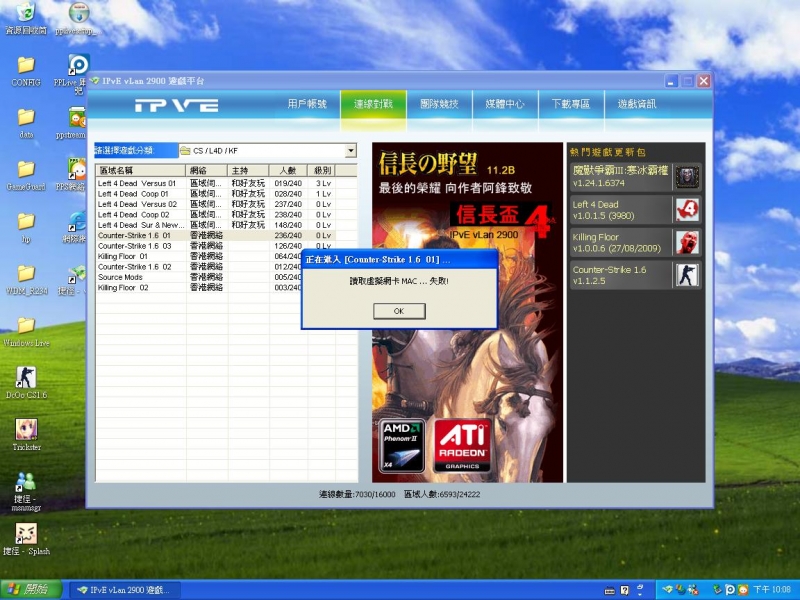Click the IPvE tray icon in system tray

(668, 589)
